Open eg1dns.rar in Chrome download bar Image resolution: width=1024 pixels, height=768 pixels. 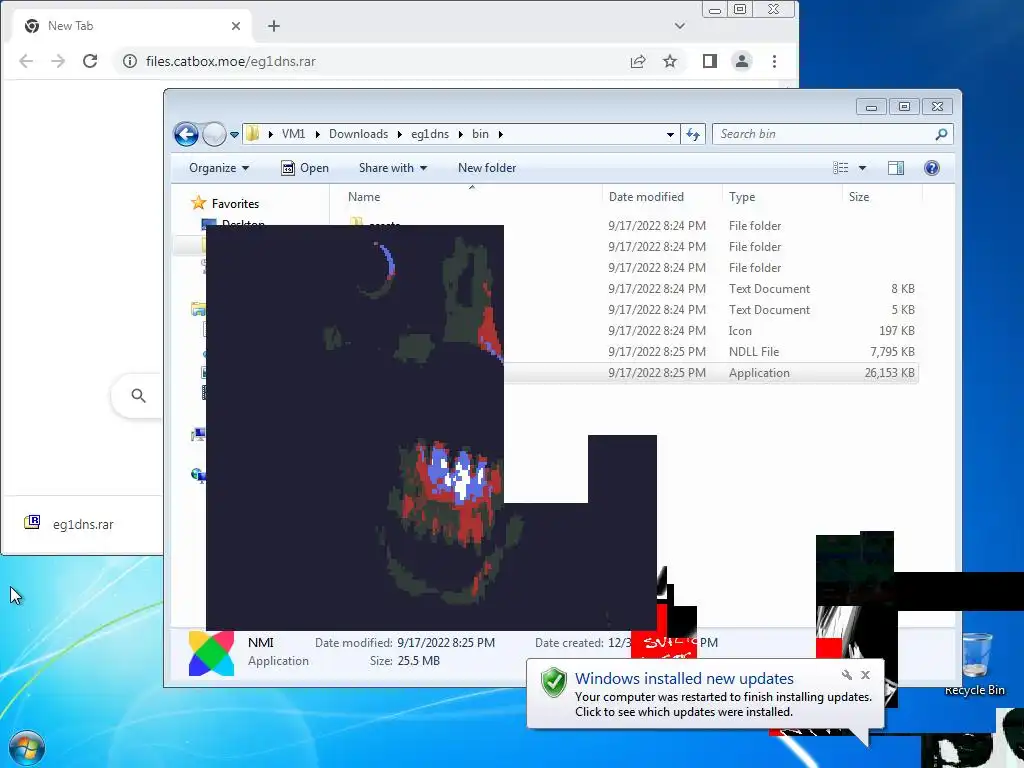(70, 524)
